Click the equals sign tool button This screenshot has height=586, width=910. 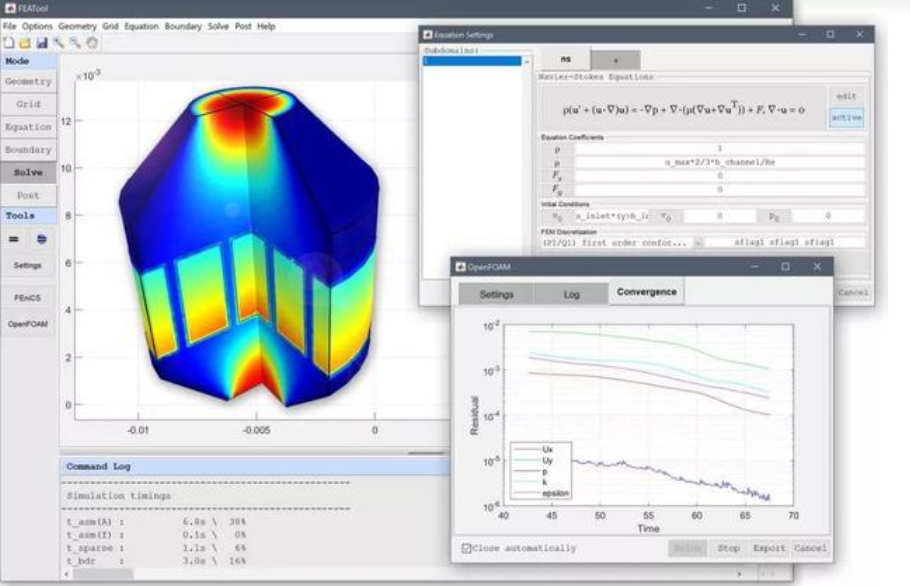click(x=14, y=239)
